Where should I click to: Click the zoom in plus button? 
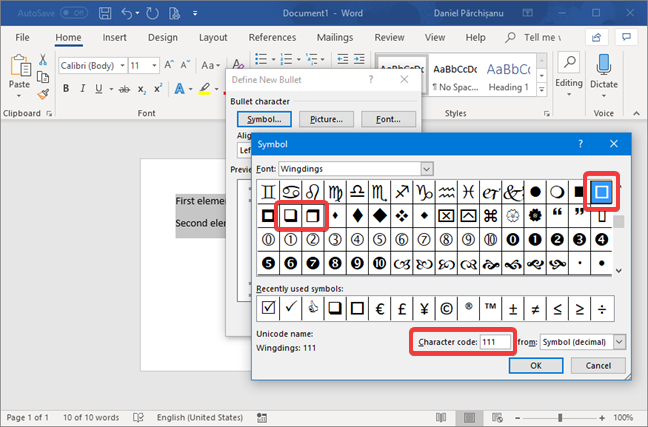602,417
